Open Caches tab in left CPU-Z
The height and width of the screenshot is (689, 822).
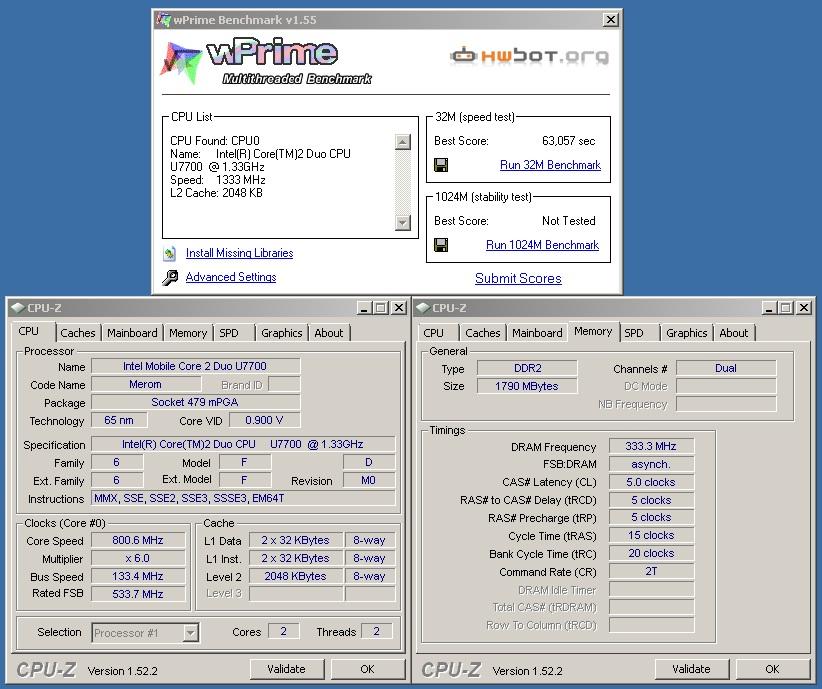[x=78, y=333]
